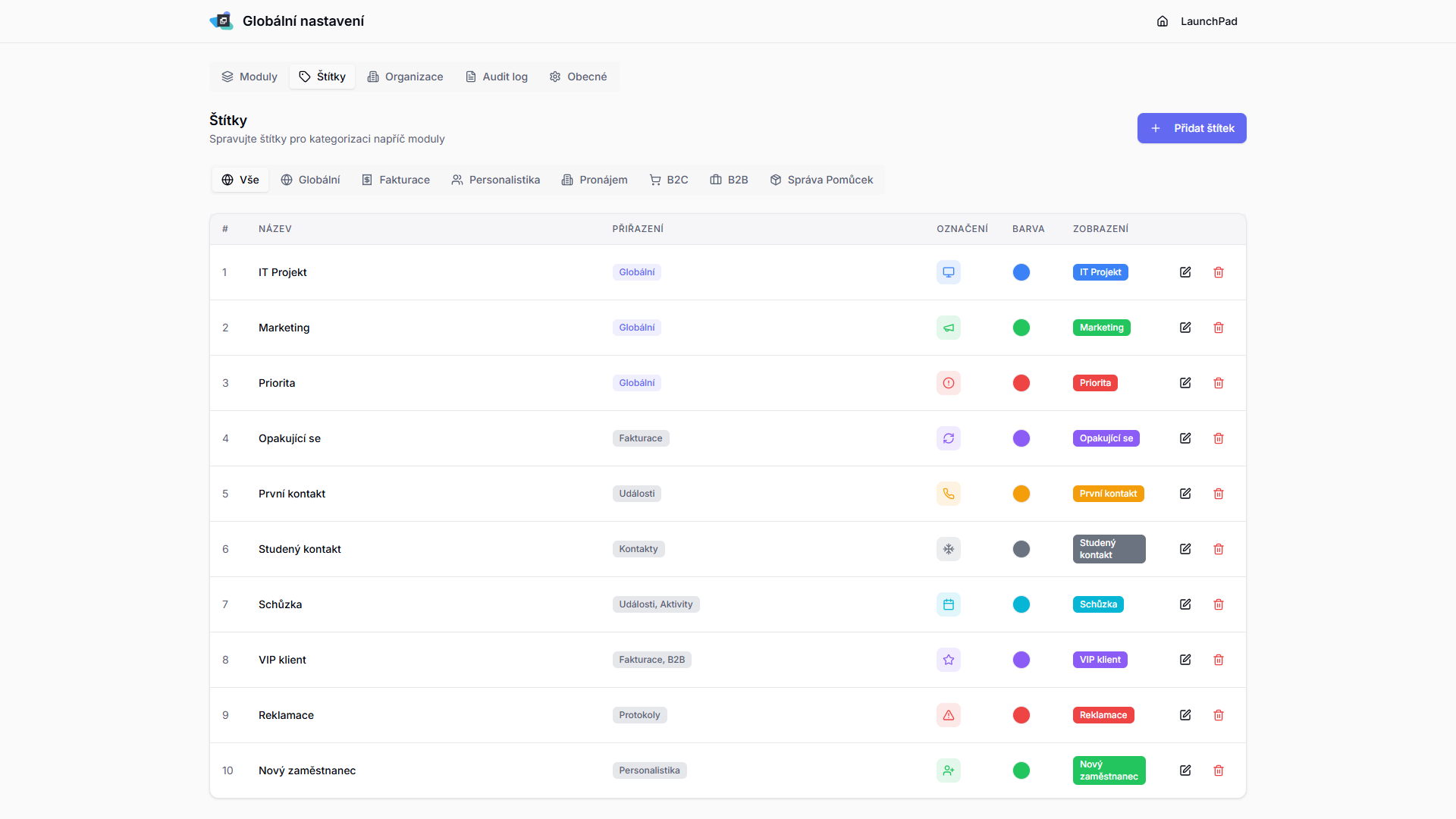
Task: Filter tags by Fakturace
Action: coord(396,180)
